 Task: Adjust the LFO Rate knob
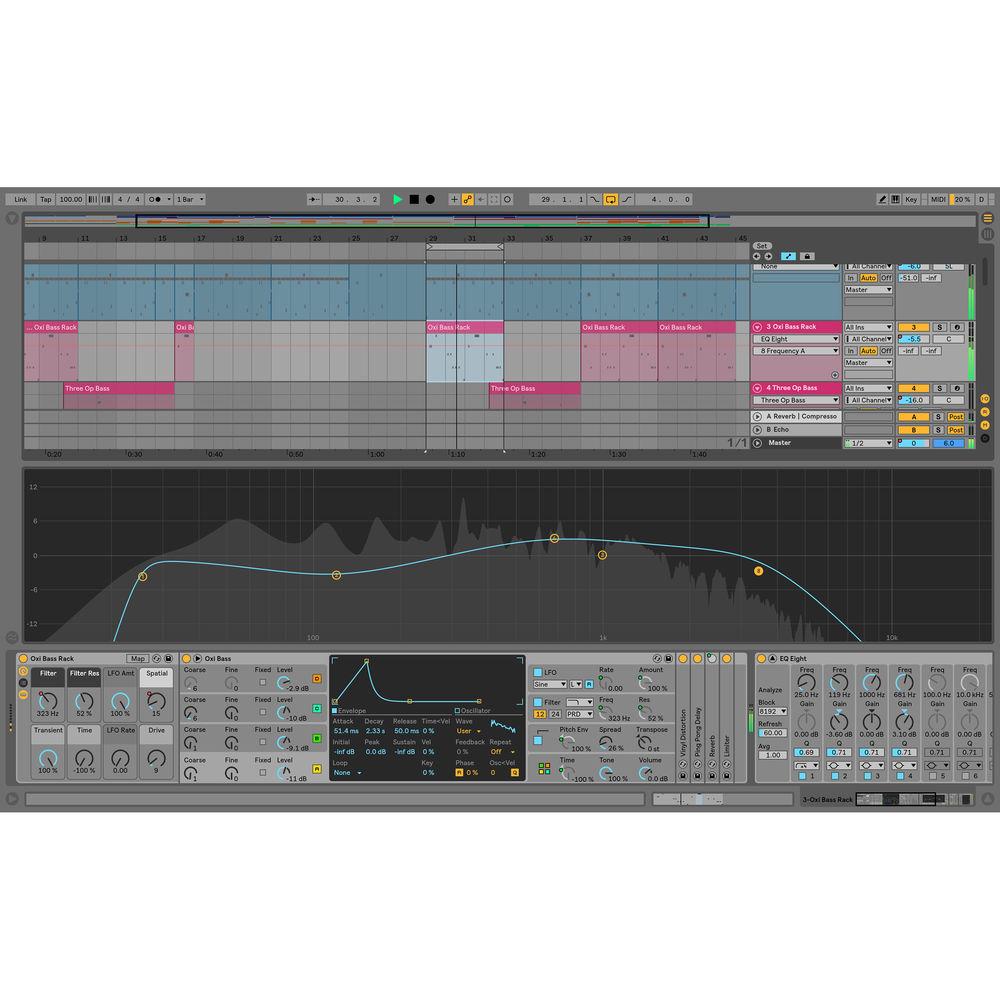(120, 759)
